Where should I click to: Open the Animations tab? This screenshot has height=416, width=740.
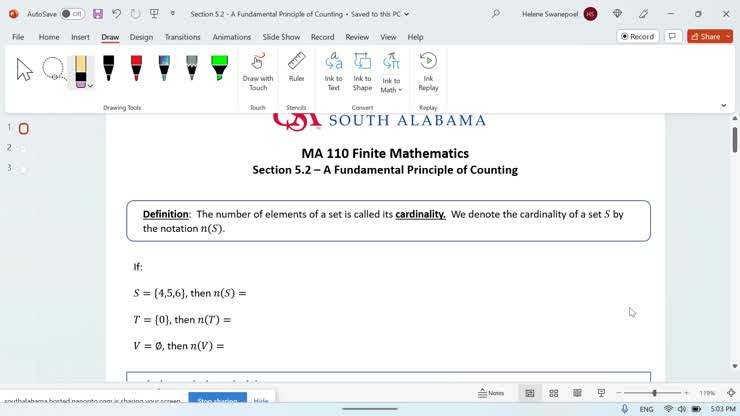231,37
